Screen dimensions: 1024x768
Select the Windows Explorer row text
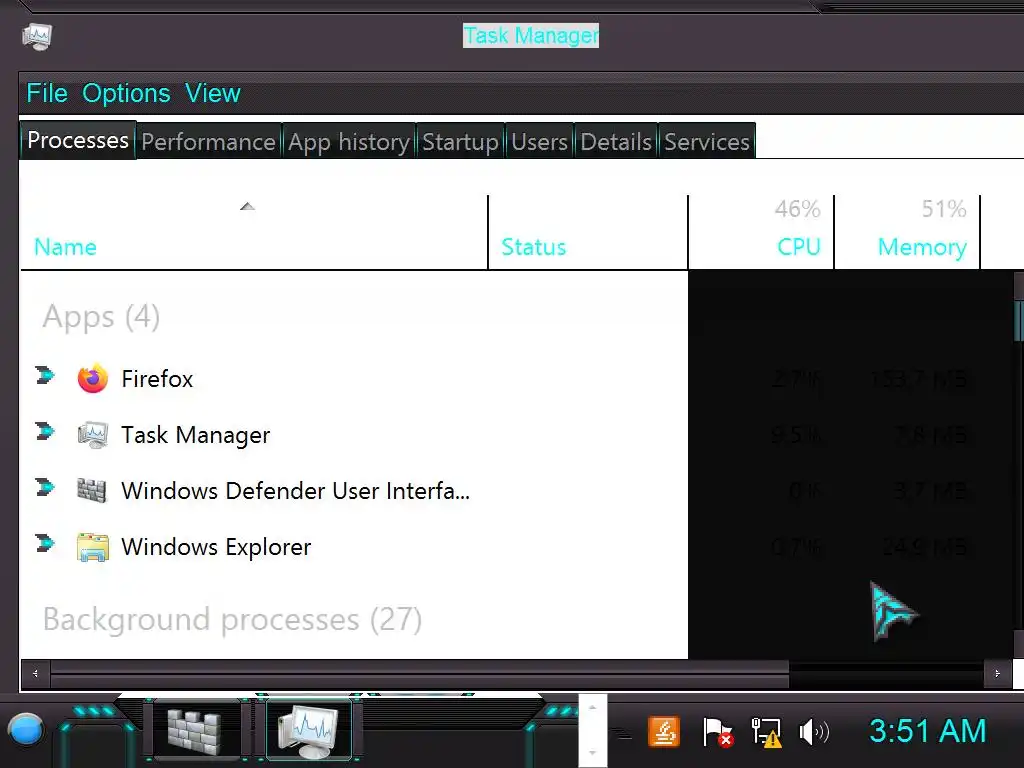click(216, 547)
